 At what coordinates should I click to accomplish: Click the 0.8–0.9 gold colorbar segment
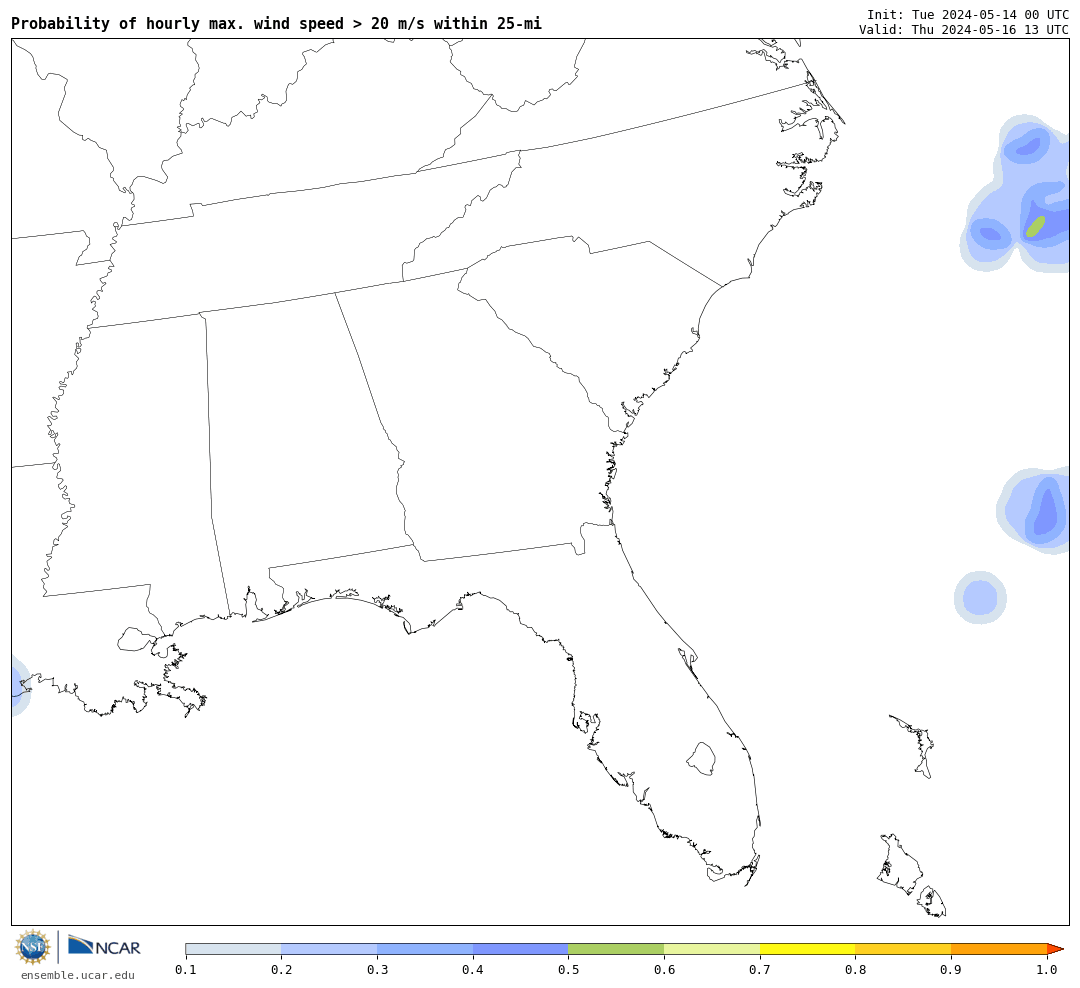[904, 949]
